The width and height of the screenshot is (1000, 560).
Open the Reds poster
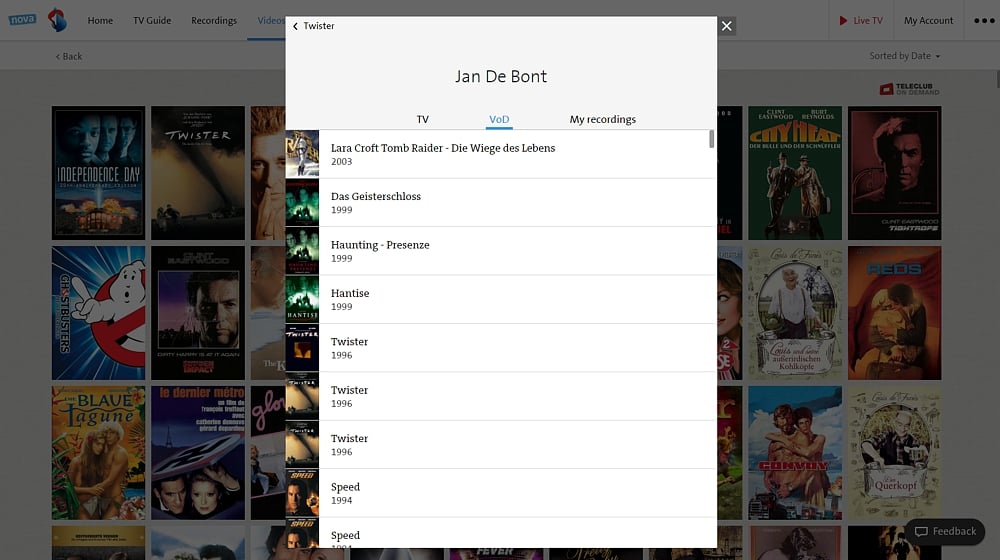[x=895, y=313]
